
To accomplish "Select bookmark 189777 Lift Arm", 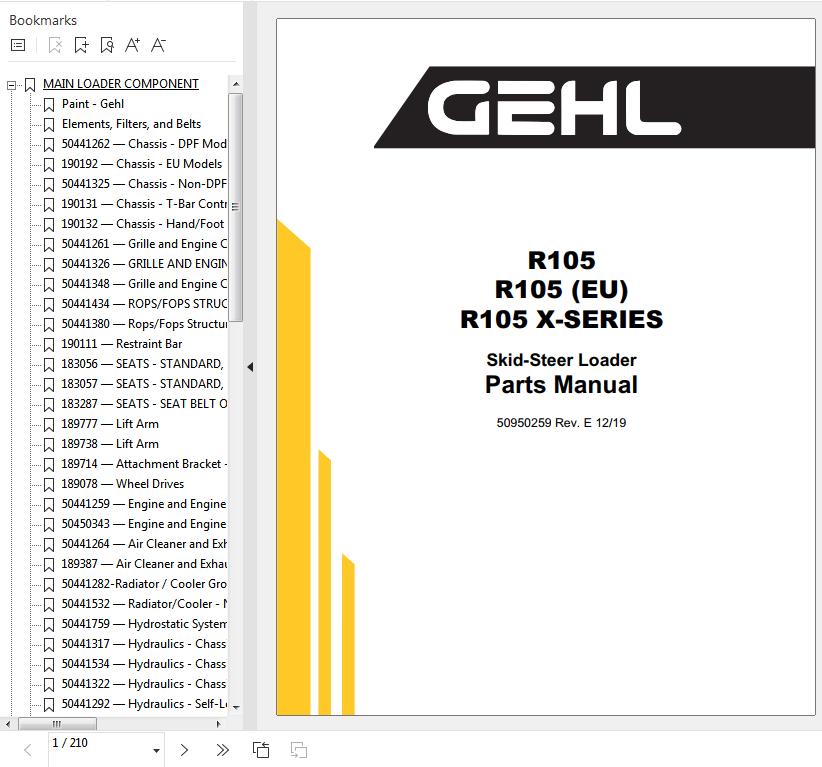I will pos(110,424).
